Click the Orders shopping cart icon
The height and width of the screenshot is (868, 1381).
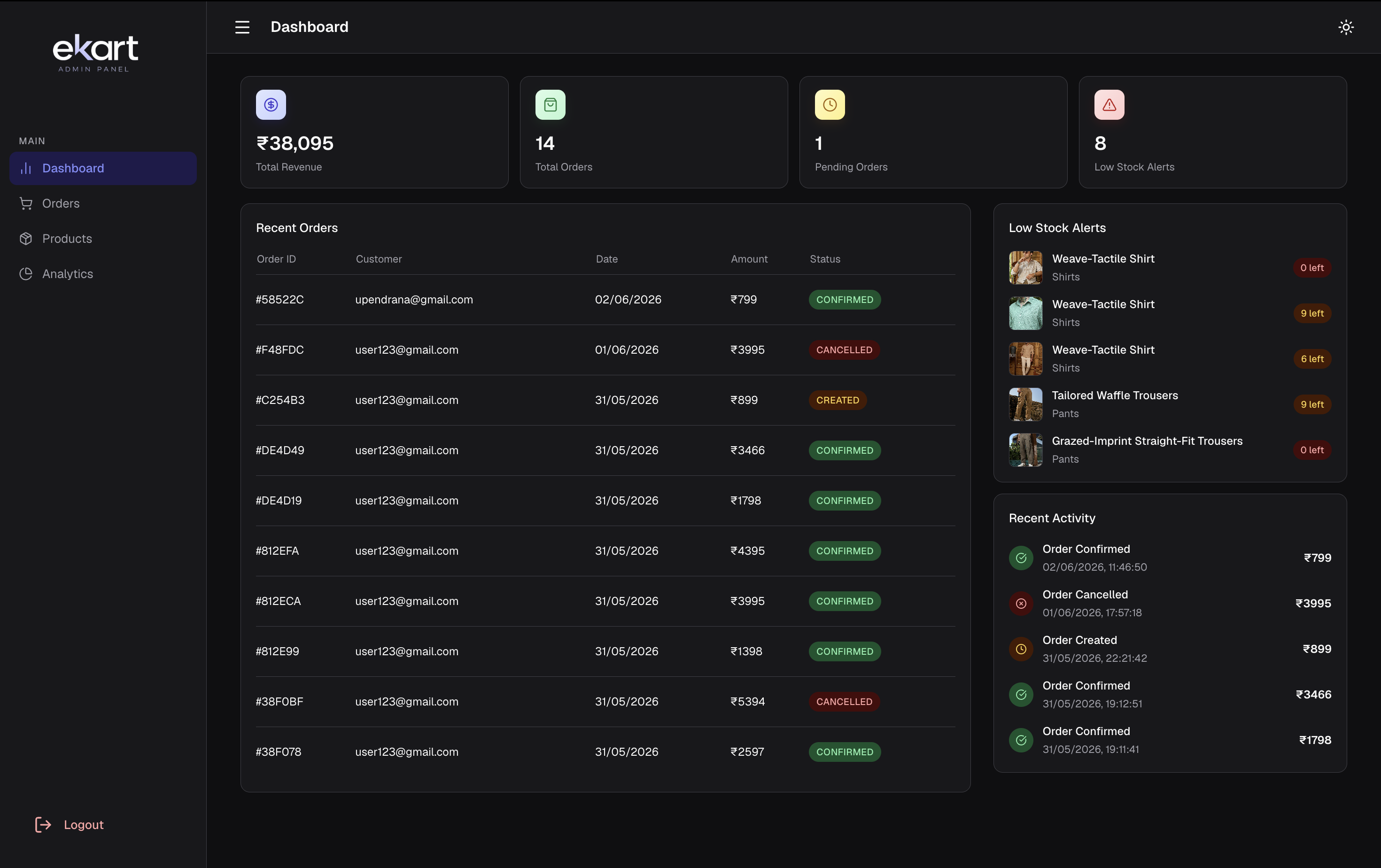pyautogui.click(x=26, y=203)
